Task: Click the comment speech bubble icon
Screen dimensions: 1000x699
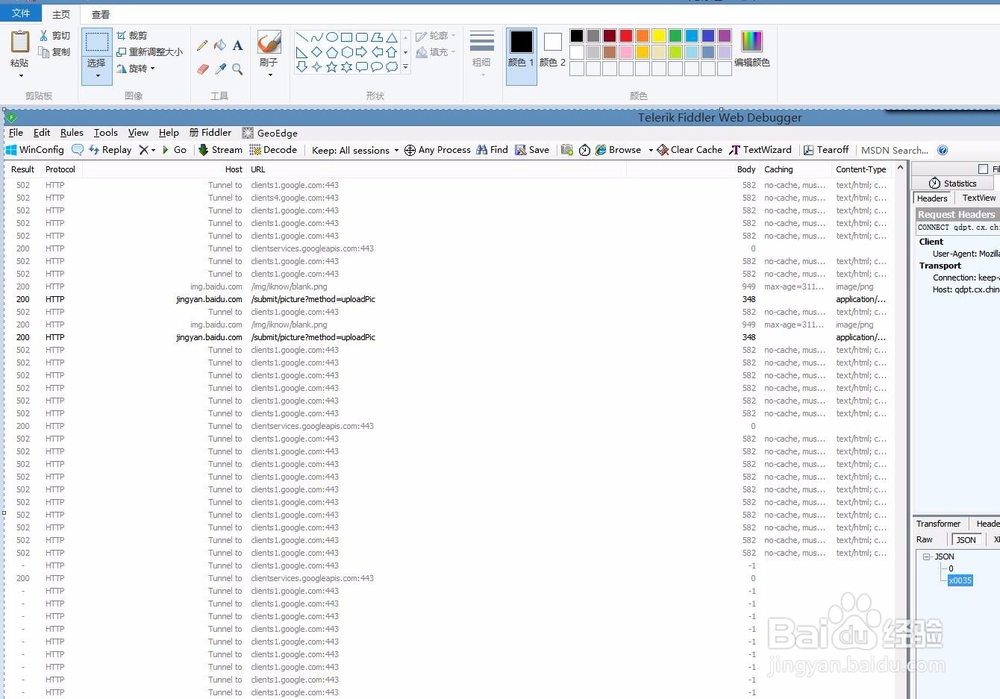Action: pos(77,150)
